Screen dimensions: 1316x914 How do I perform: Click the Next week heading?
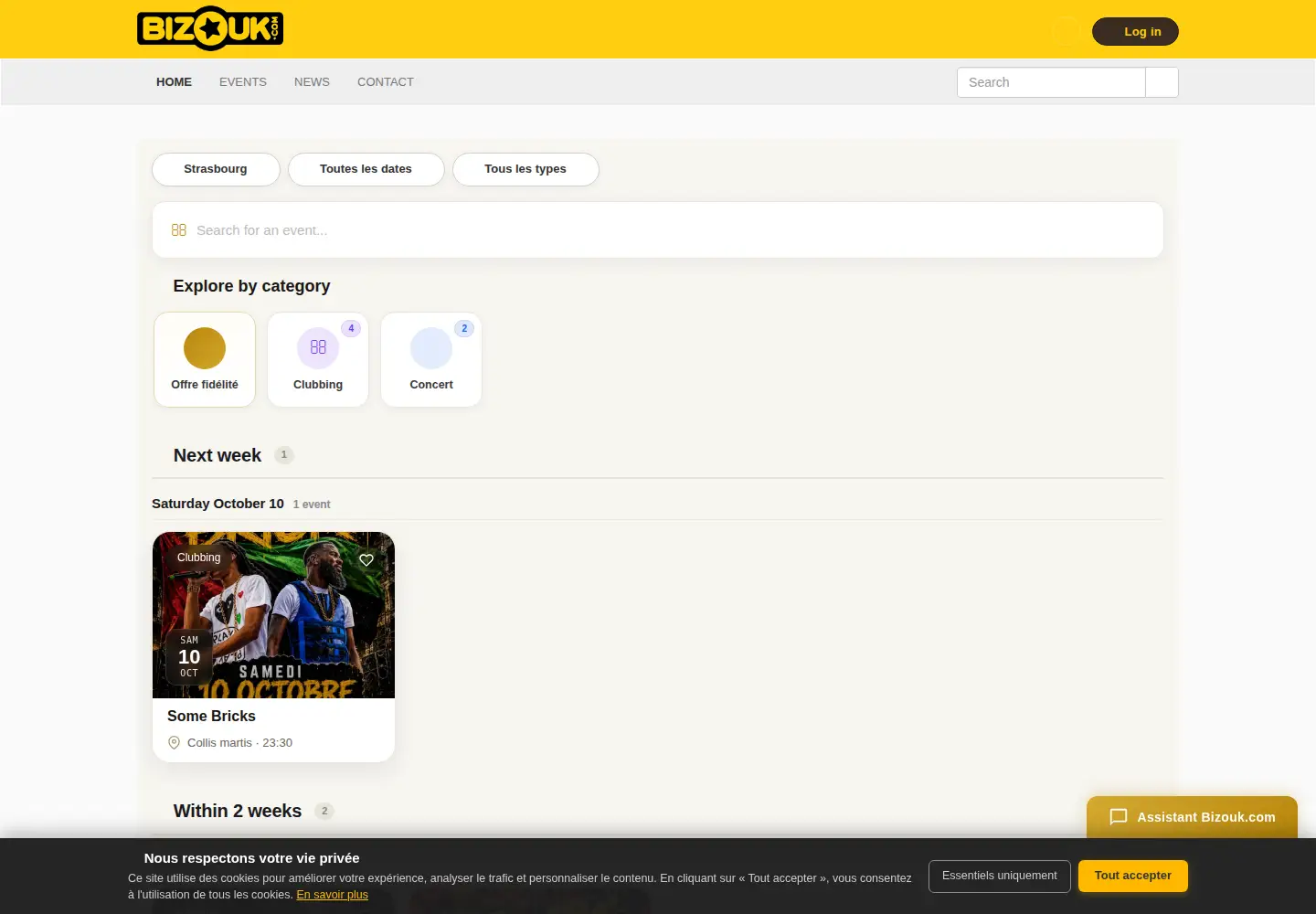pyautogui.click(x=218, y=455)
